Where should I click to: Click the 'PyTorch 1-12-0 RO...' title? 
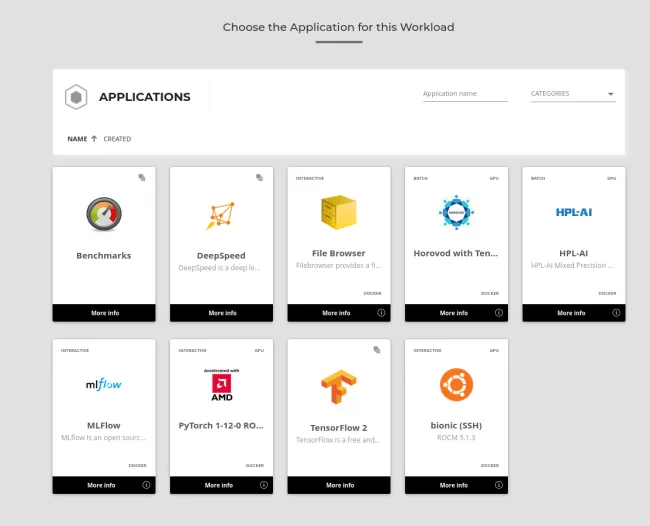coord(221,425)
